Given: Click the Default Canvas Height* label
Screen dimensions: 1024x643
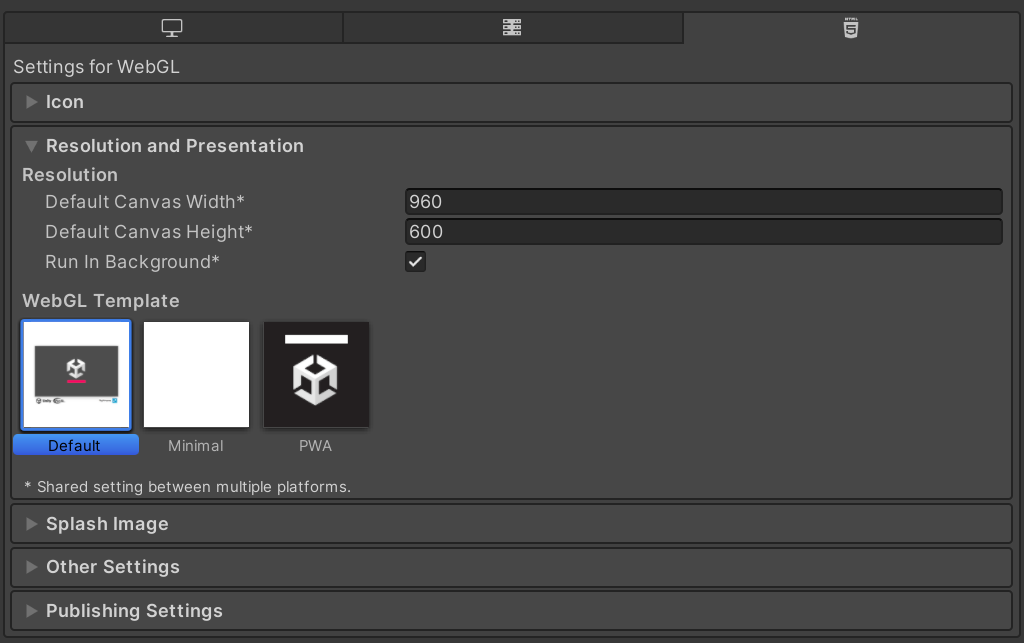Looking at the screenshot, I should pyautogui.click(x=149, y=232).
